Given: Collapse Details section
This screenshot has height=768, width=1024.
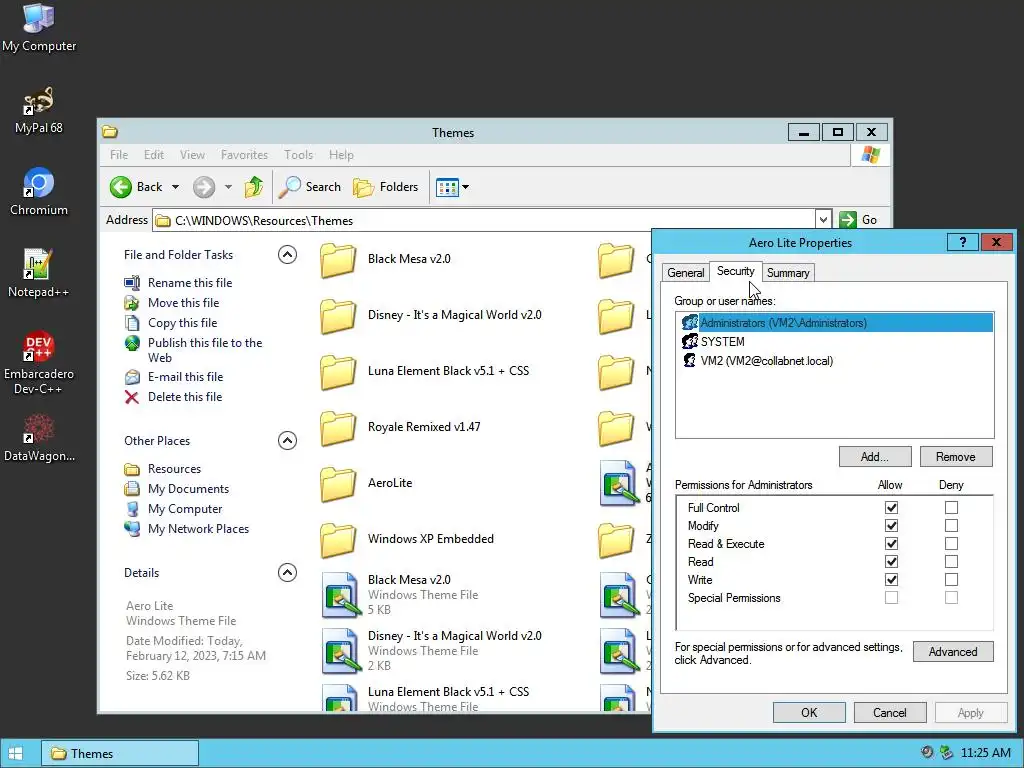Looking at the screenshot, I should pyautogui.click(x=287, y=573).
